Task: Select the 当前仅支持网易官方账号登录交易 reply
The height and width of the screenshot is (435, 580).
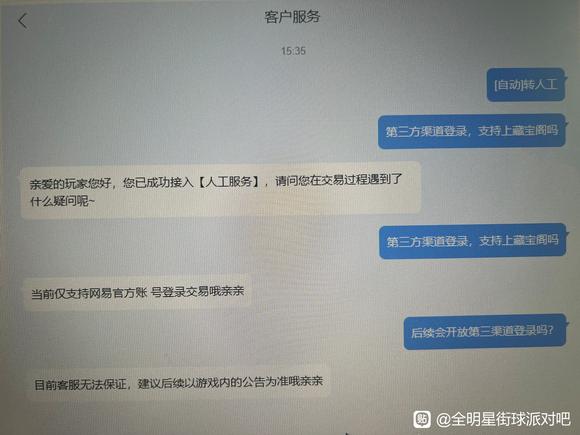Action: 137,292
